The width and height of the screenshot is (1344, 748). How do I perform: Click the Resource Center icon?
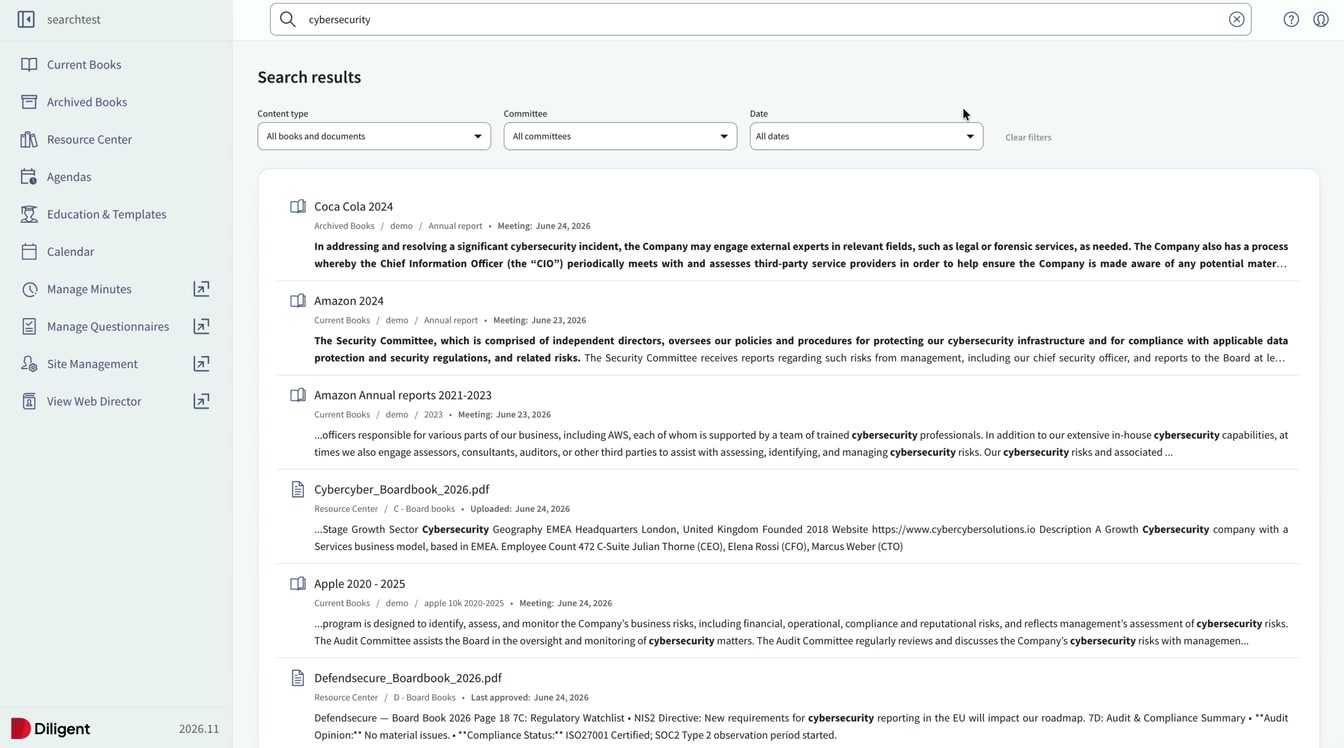click(29, 139)
